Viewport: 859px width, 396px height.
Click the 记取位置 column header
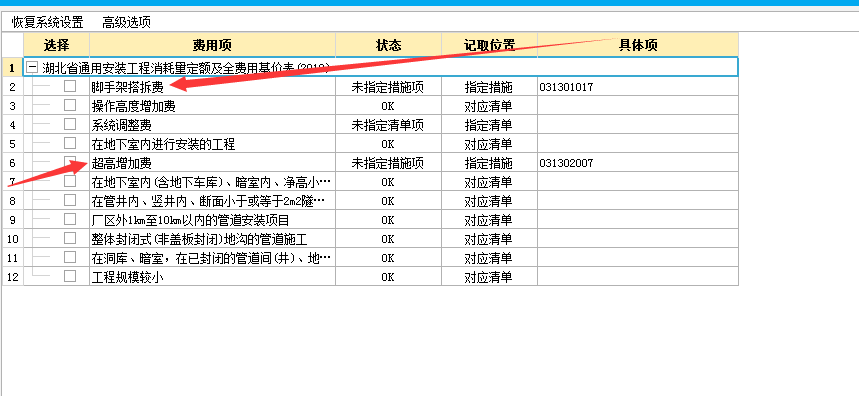[x=489, y=45]
